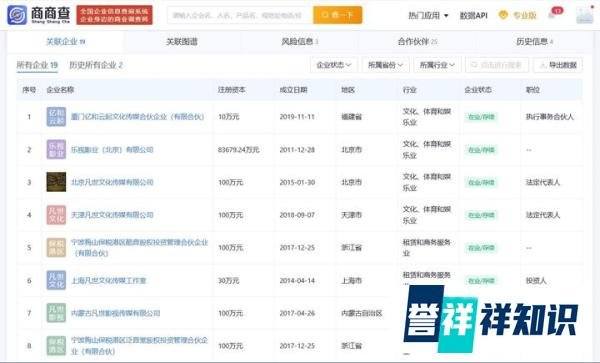This screenshot has width=600, height=363.
Task: Open the 商商查 logo home link
Action: pyautogui.click(x=39, y=15)
